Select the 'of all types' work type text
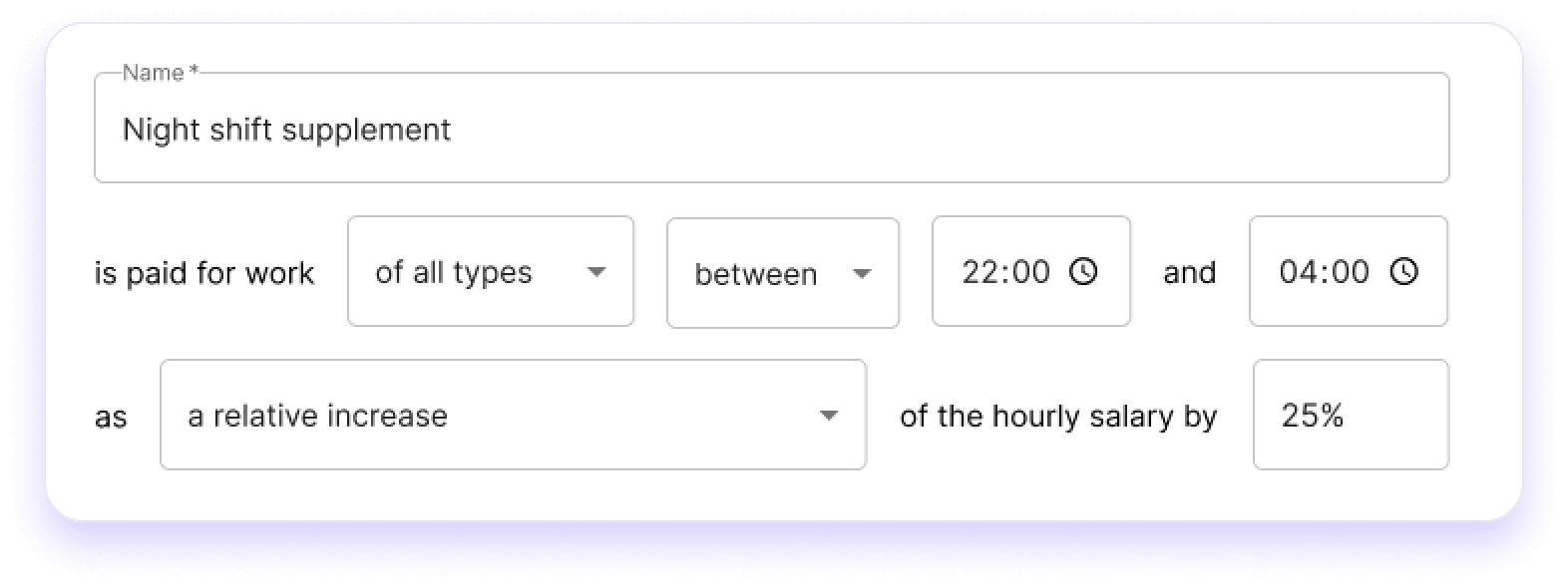 [x=454, y=272]
